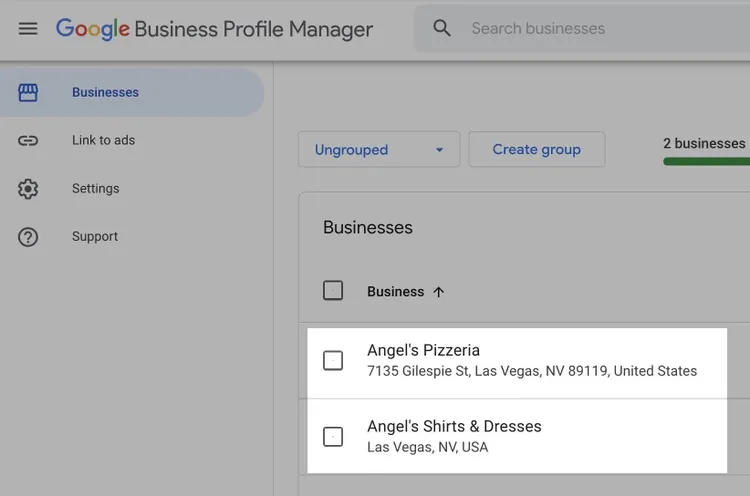Open the Angel's Shirts & Dresses name
Screen dimensions: 750x496
pos(454,426)
